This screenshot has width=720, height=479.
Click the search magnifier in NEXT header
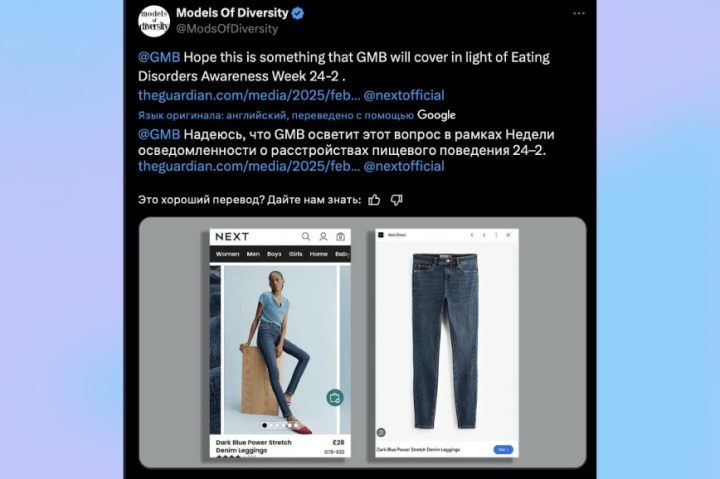tap(306, 237)
